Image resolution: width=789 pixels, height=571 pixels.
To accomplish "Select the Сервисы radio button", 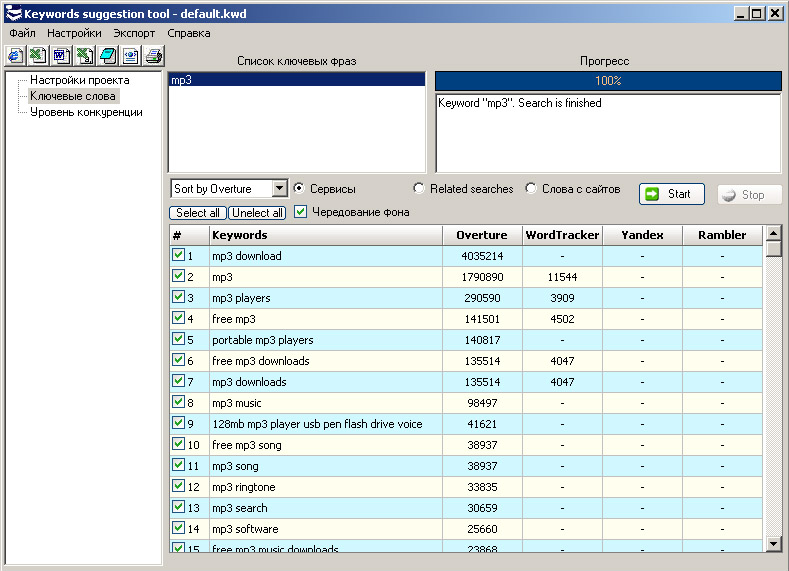I will [x=300, y=189].
